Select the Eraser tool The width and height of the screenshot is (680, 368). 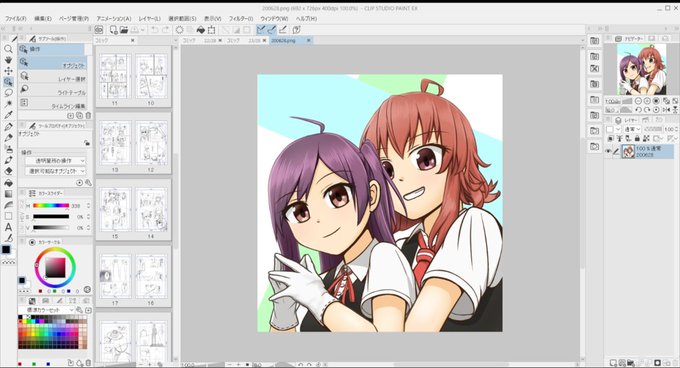pos(8,171)
